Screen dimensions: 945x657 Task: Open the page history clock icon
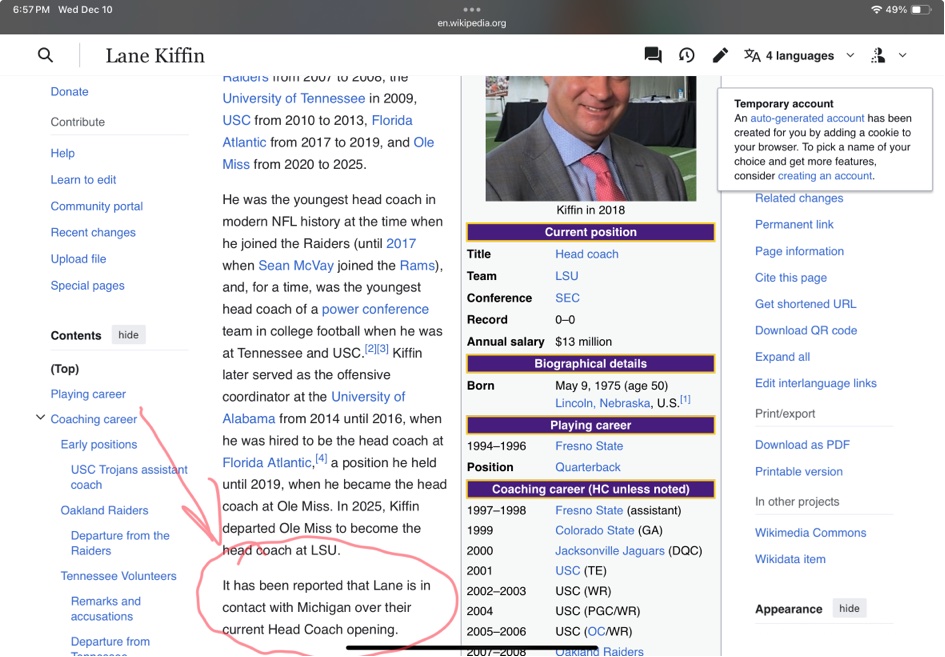686,55
